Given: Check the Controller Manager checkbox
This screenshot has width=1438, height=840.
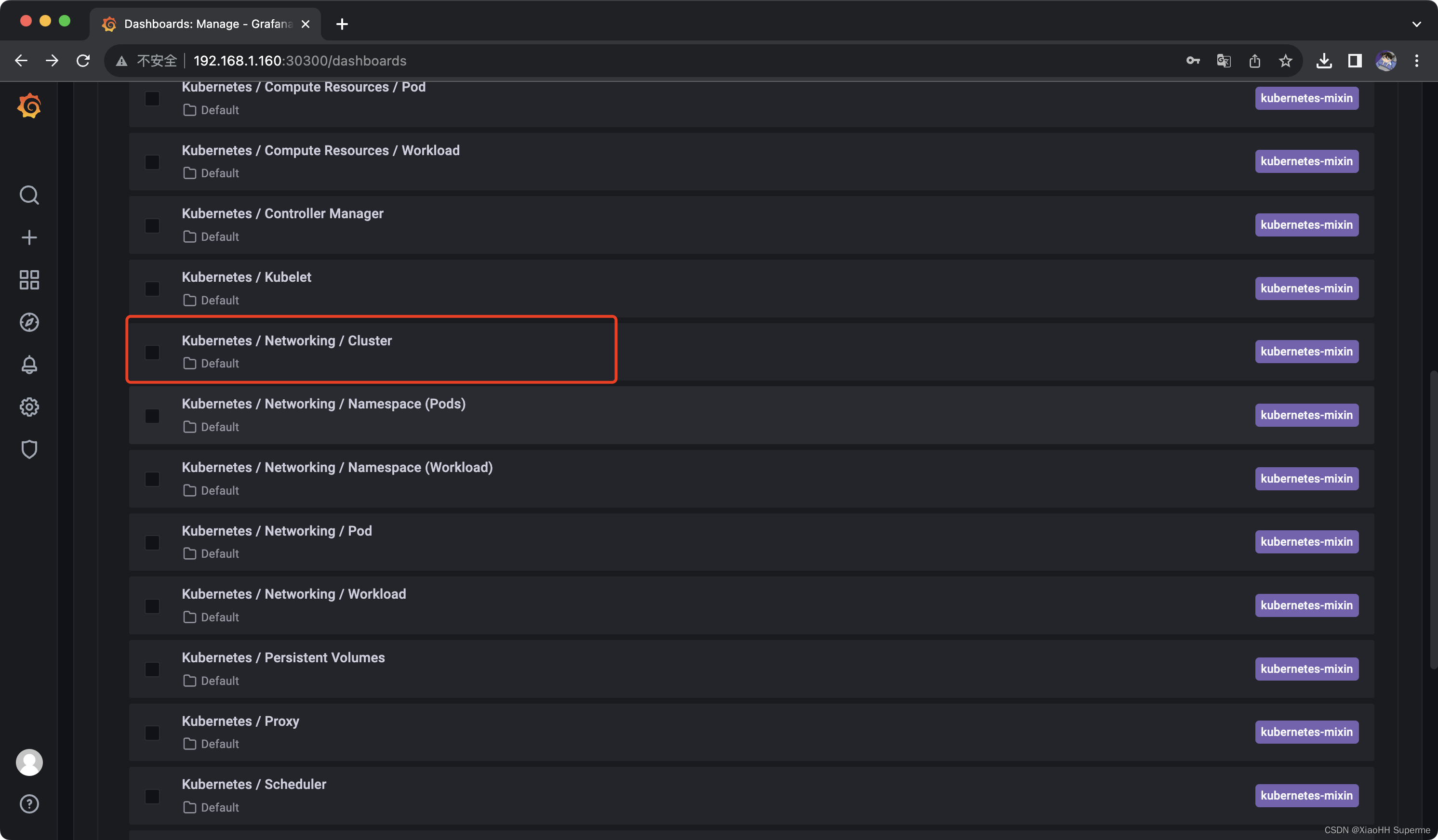Looking at the screenshot, I should coord(152,225).
